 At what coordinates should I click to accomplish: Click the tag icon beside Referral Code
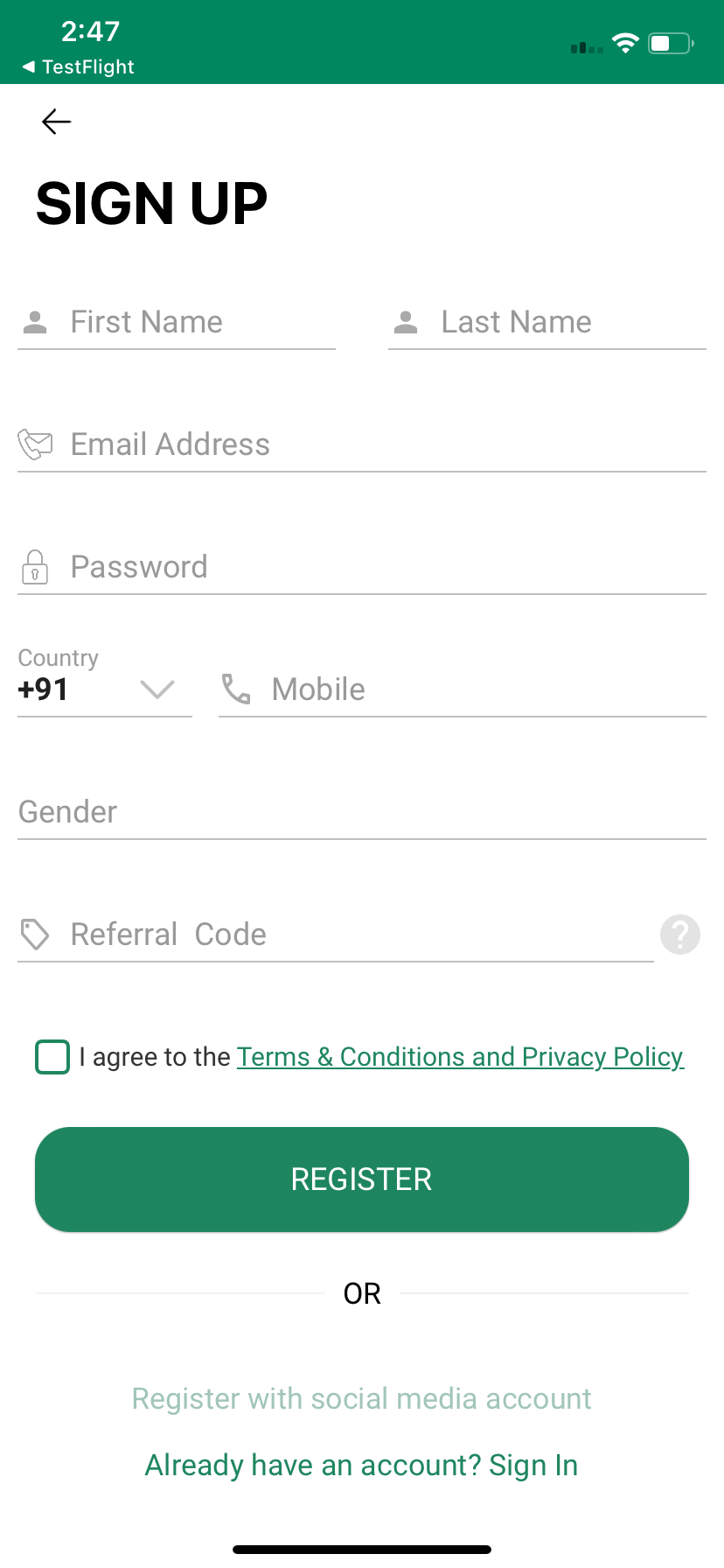(x=35, y=934)
